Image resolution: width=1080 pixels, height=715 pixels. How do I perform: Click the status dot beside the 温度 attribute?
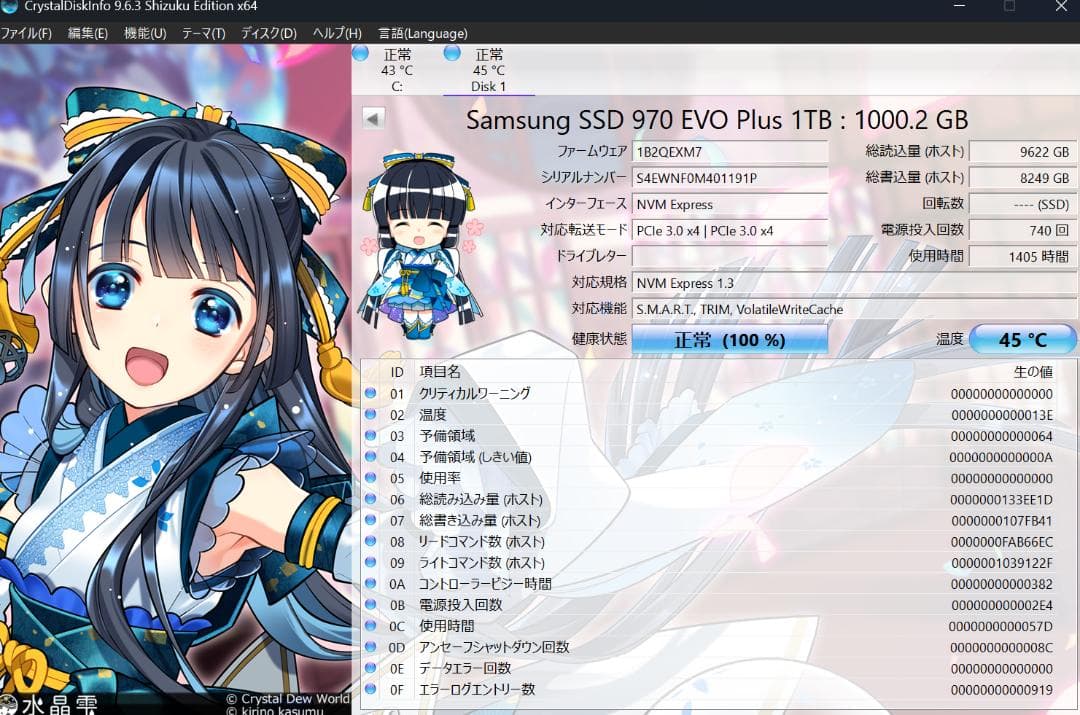point(372,415)
